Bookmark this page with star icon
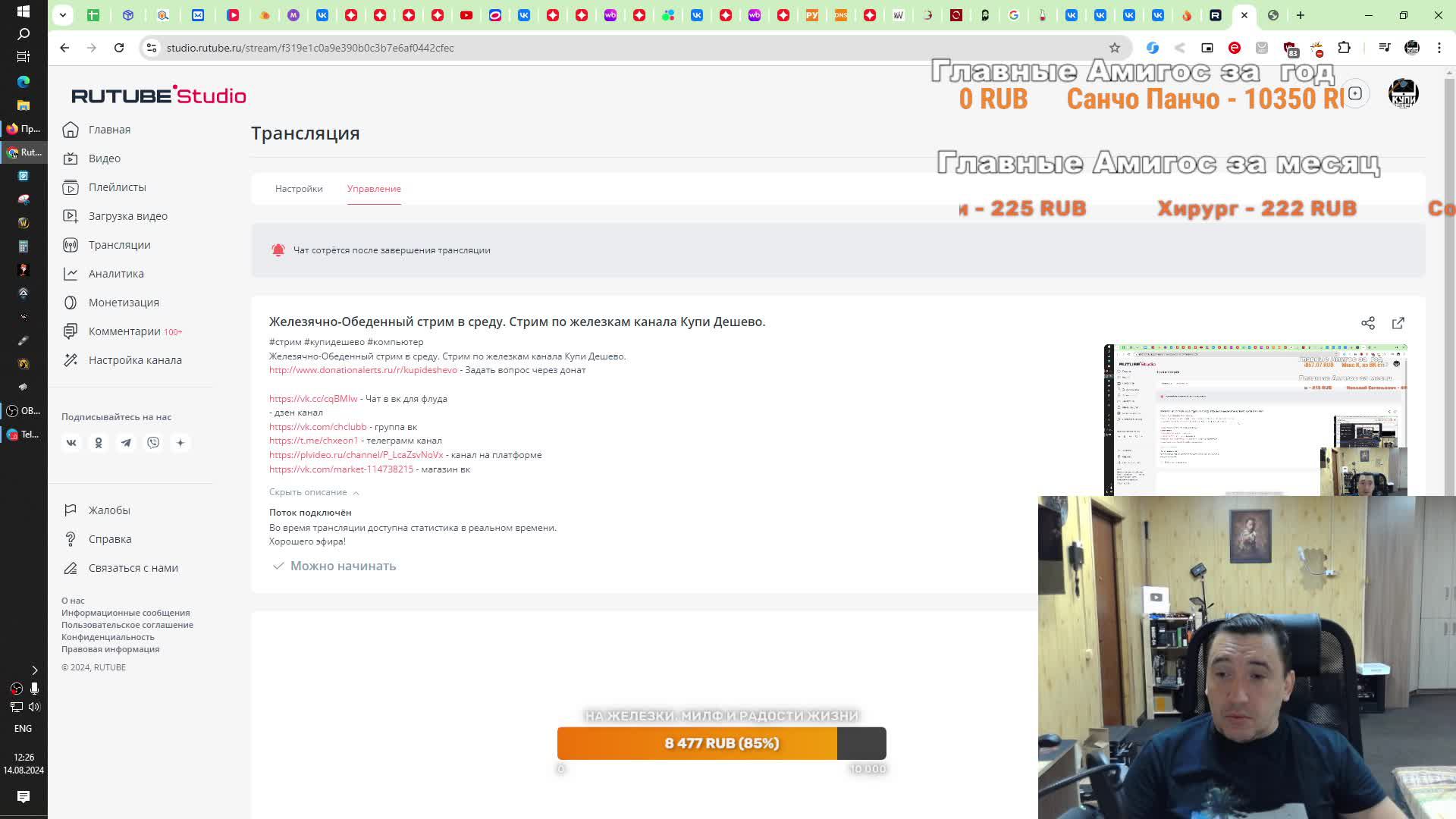This screenshot has width=1456, height=819. pos(1114,48)
